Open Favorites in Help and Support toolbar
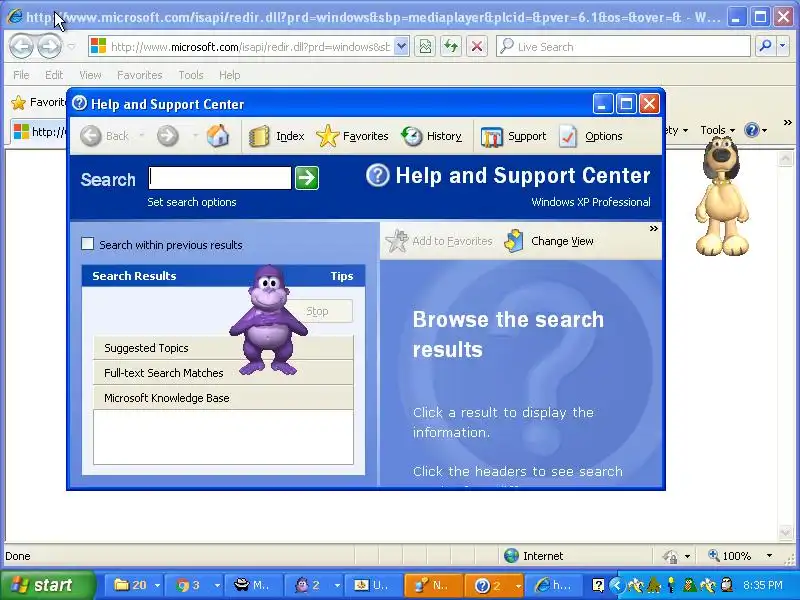The image size is (800, 600). point(352,136)
